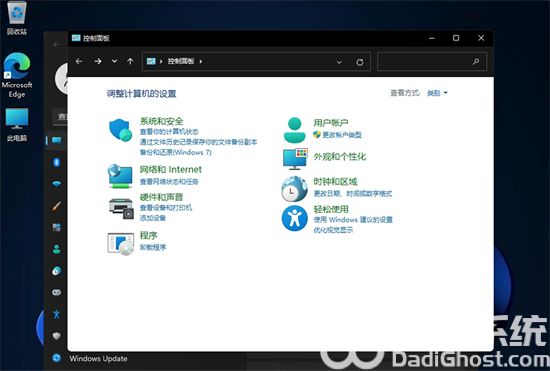This screenshot has height=371, width=550.
Task: Open the 外观和个性化 heading link
Action: [340, 157]
